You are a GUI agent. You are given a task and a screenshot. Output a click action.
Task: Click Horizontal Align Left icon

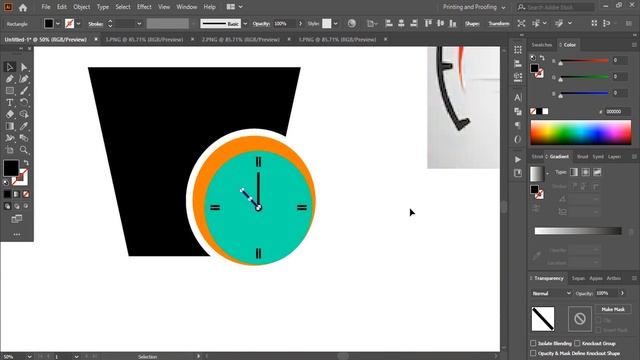[389, 23]
